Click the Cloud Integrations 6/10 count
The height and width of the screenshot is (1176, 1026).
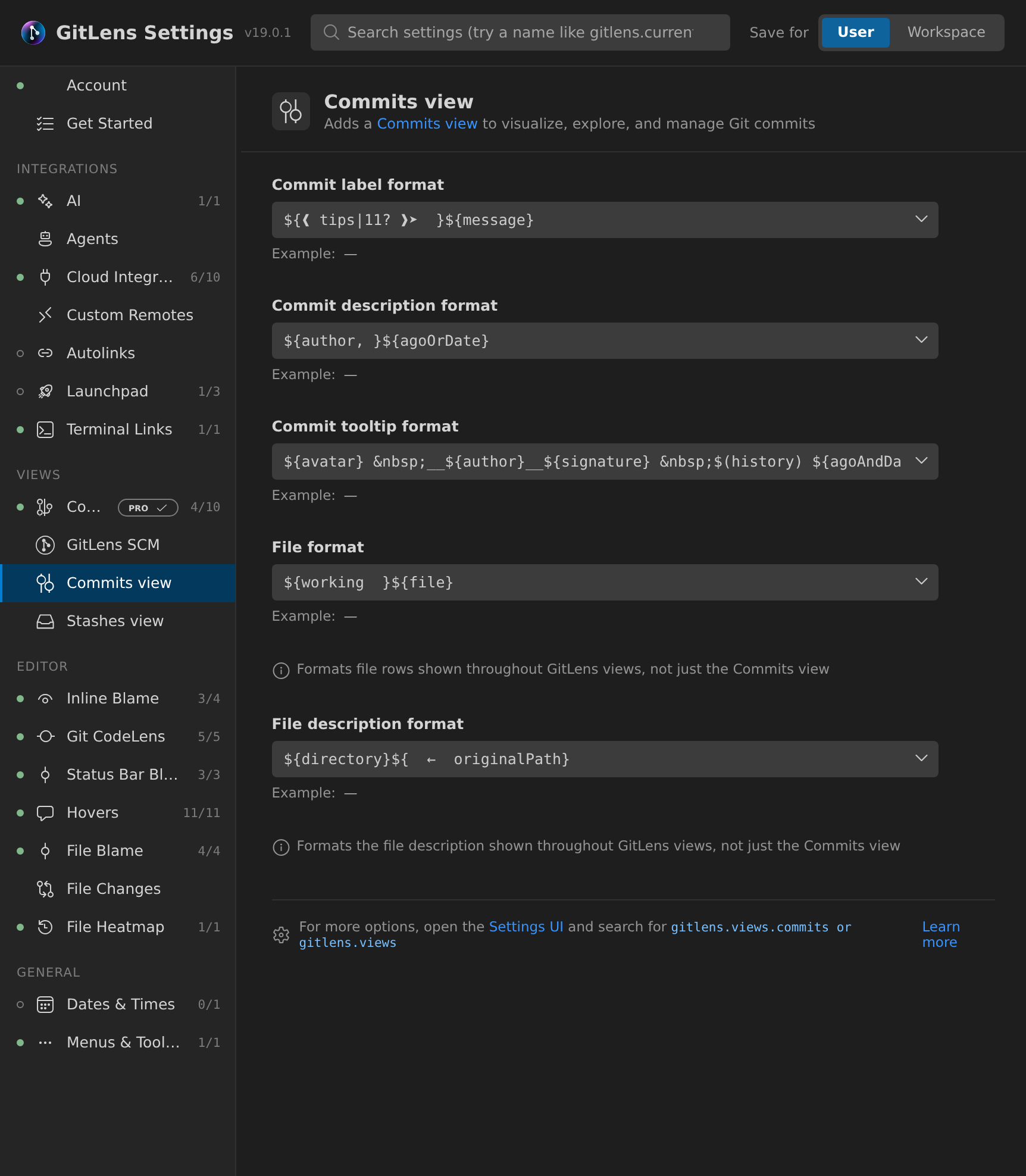(x=205, y=277)
